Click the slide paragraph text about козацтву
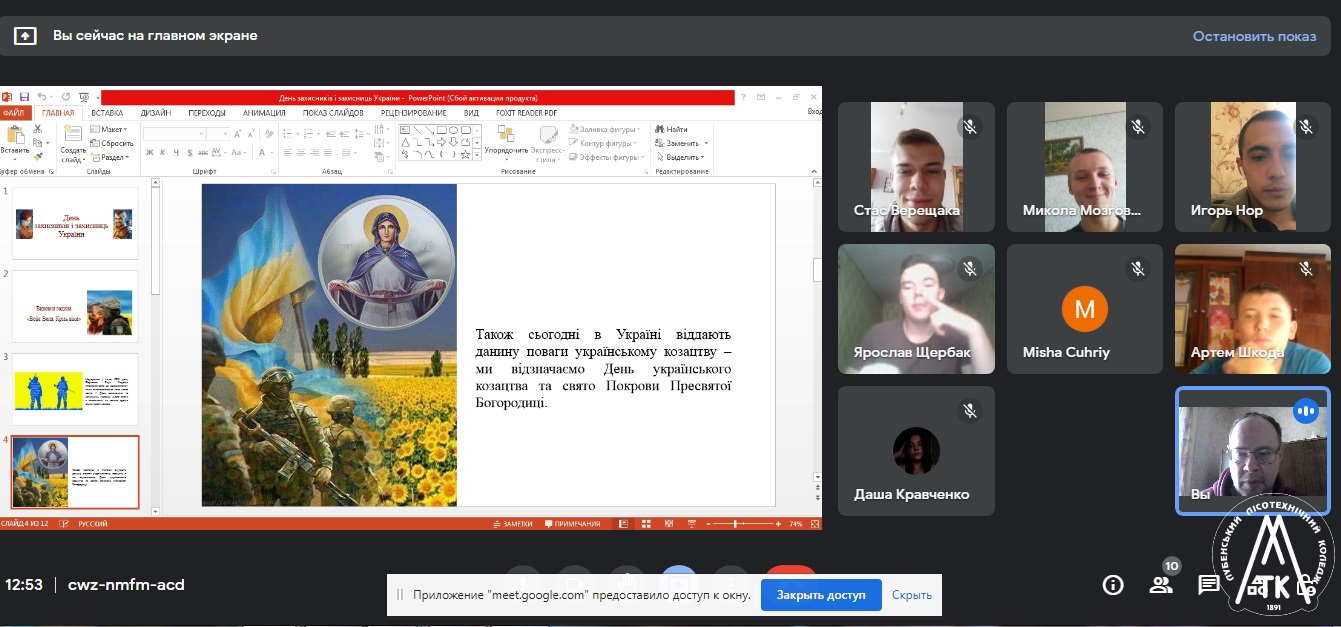 603,368
